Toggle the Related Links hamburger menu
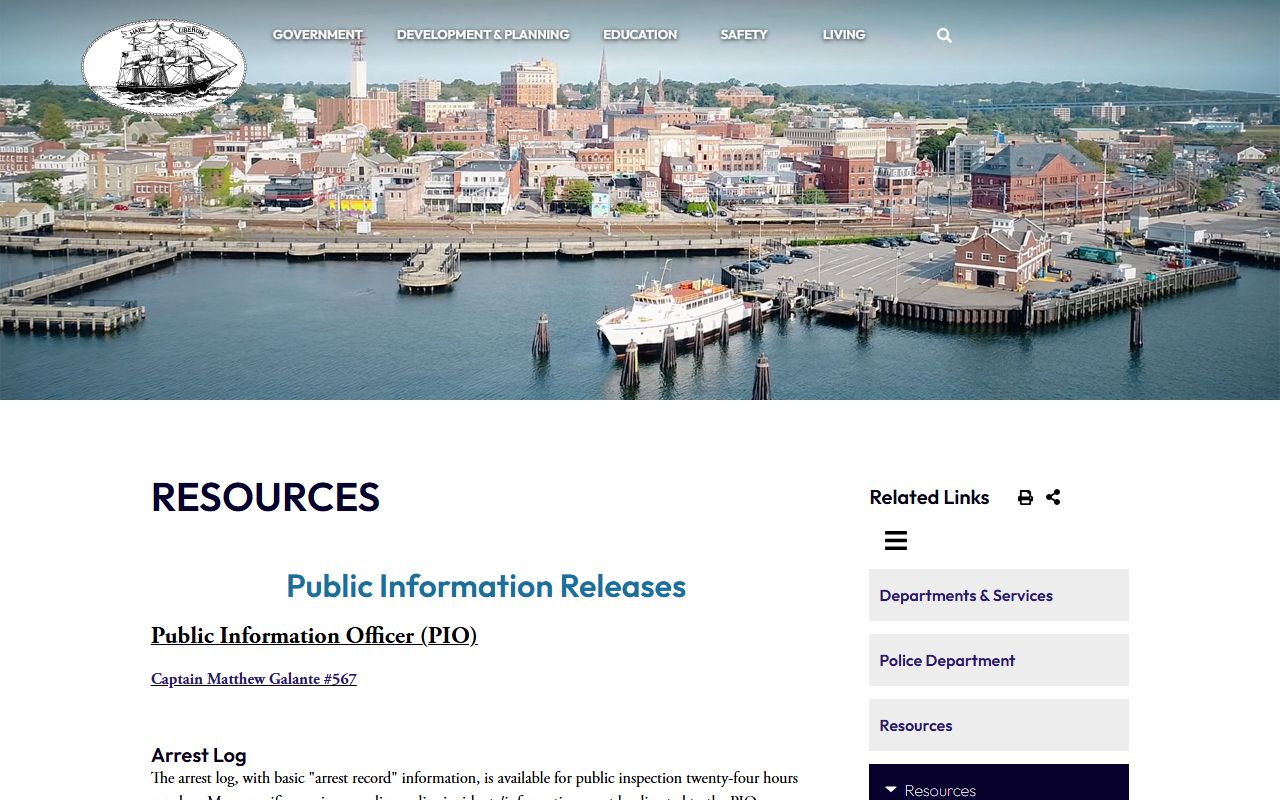This screenshot has height=800, width=1280. (x=896, y=541)
